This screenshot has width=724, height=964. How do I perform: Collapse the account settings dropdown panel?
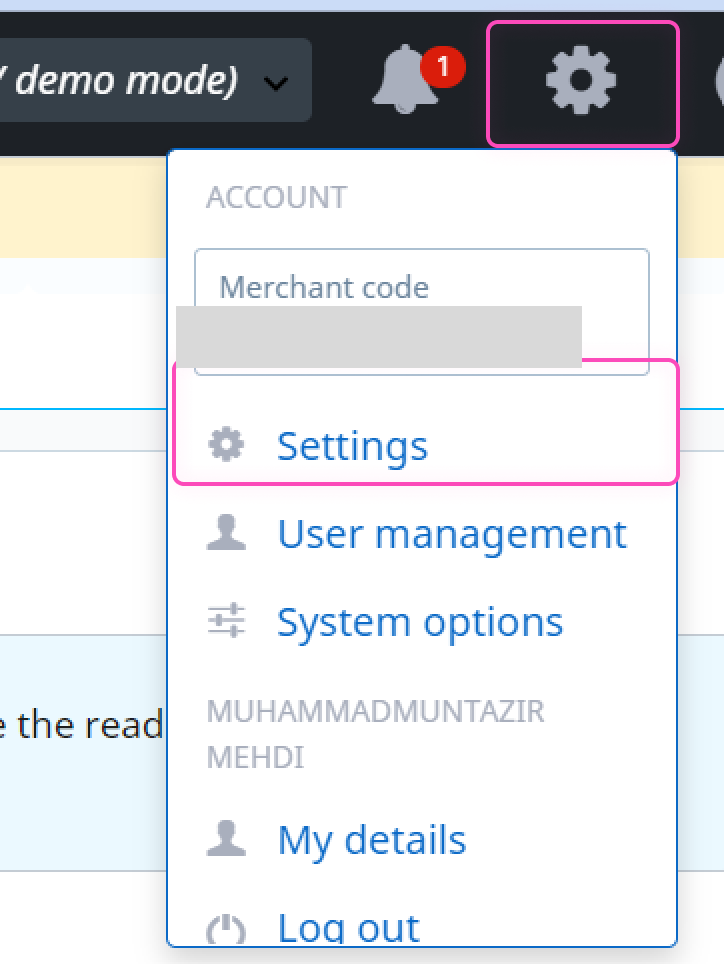(581, 80)
